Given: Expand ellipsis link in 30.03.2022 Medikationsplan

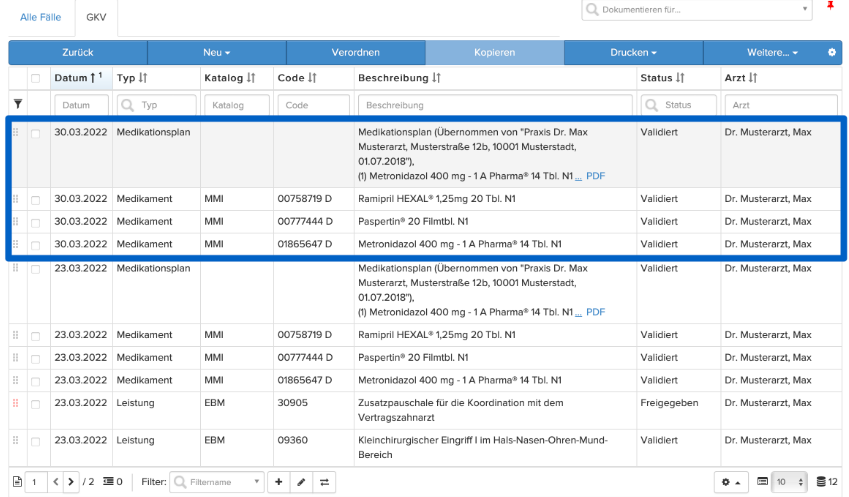Looking at the screenshot, I should (578, 178).
